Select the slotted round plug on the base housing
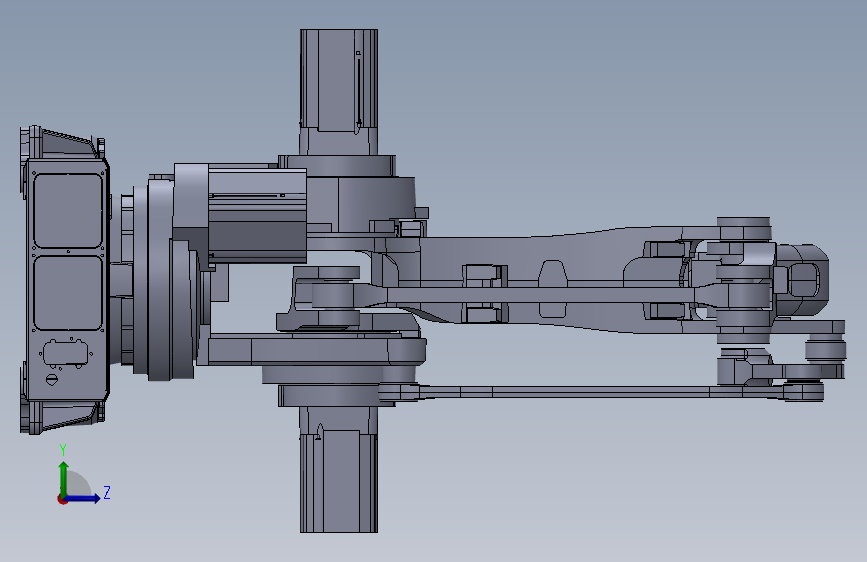The image size is (867, 562). (x=51, y=379)
